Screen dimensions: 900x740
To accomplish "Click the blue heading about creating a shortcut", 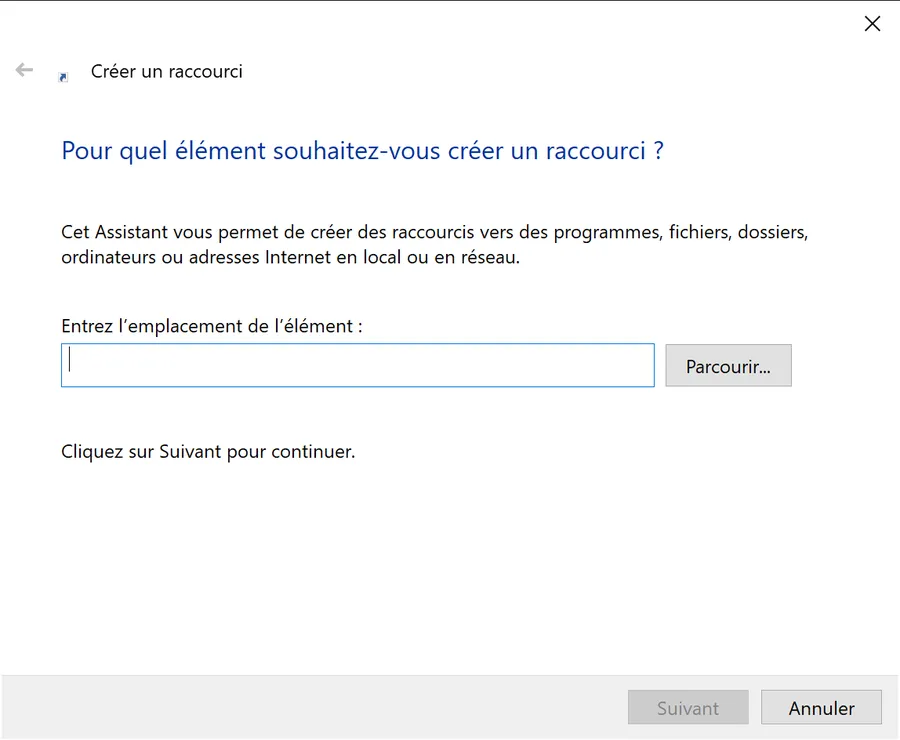I will click(362, 151).
